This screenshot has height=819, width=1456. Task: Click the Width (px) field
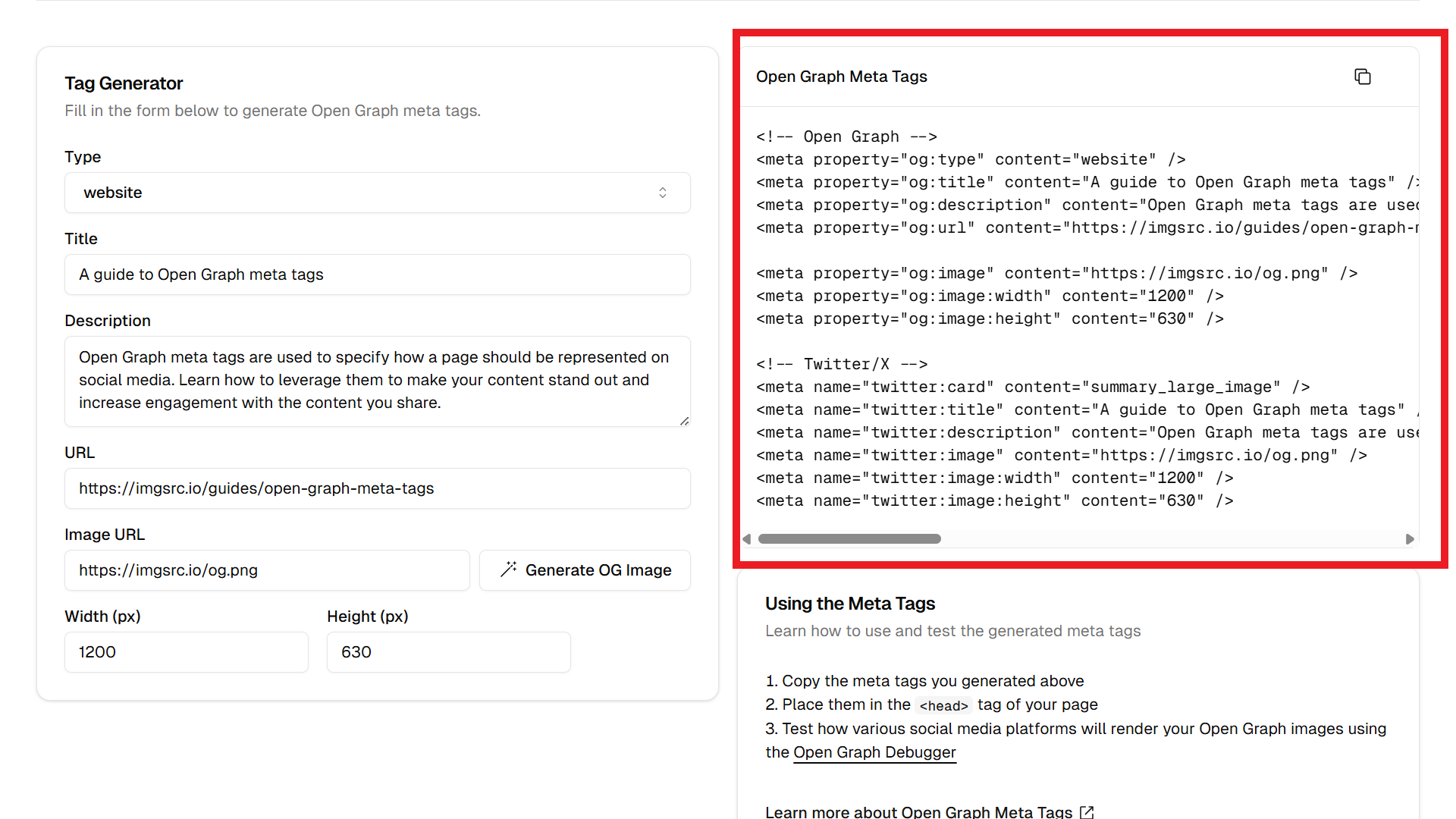186,652
